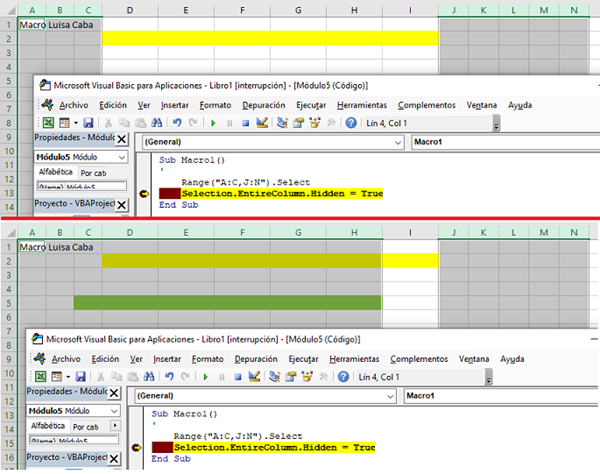This screenshot has width=600, height=474.
Task: Open Ventana menu in lower VBA window
Action: (x=474, y=359)
